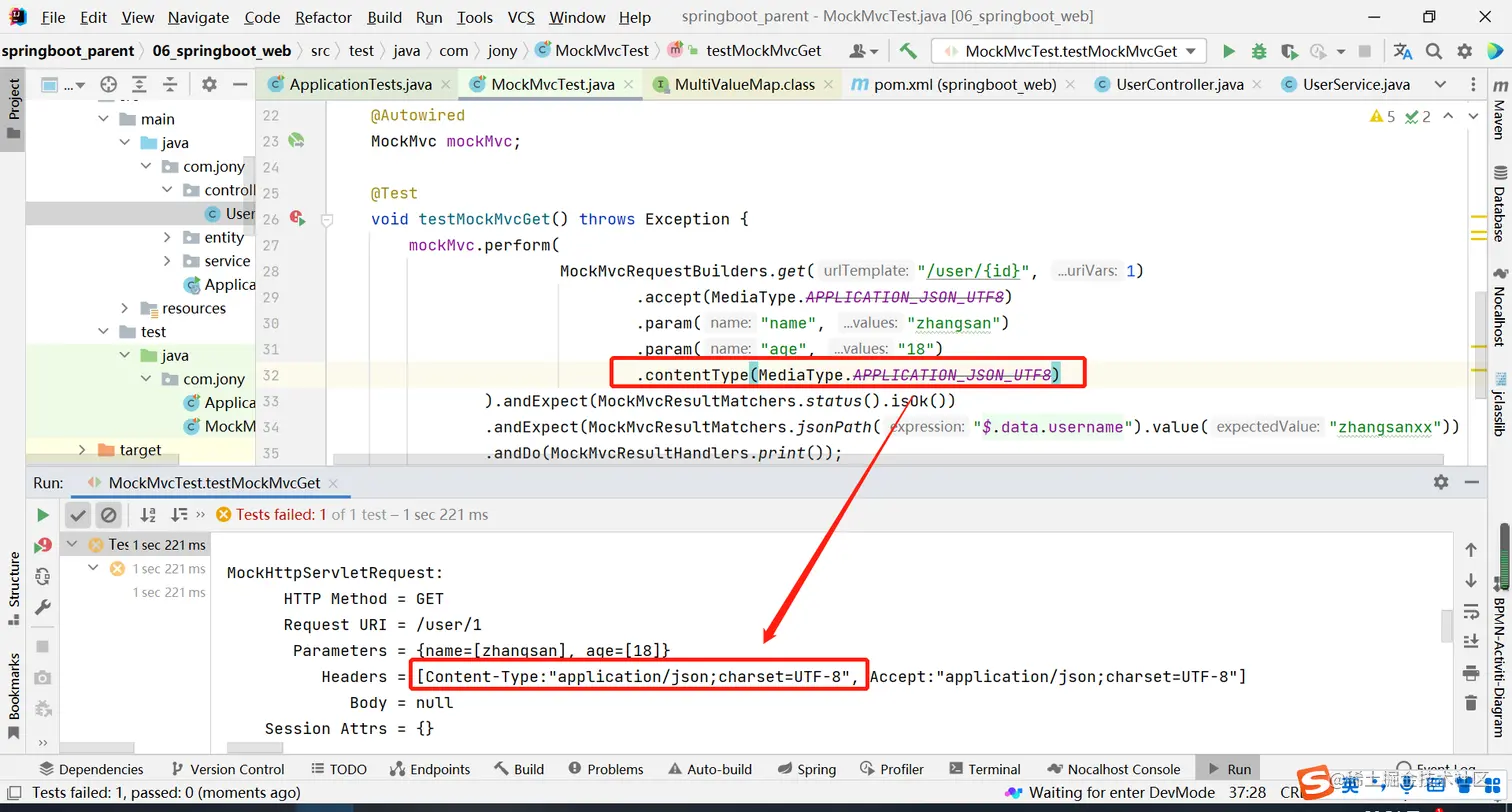Open Project panel gear options
Viewport: 1512px width, 812px height.
click(209, 85)
